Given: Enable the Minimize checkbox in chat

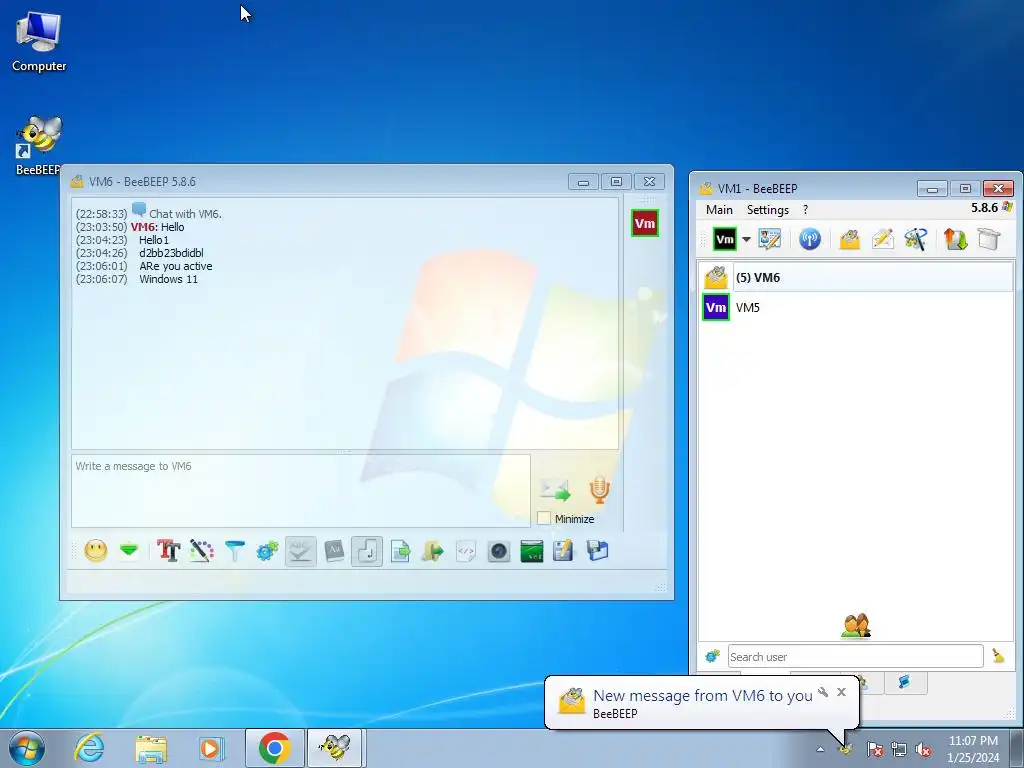Looking at the screenshot, I should (x=543, y=519).
